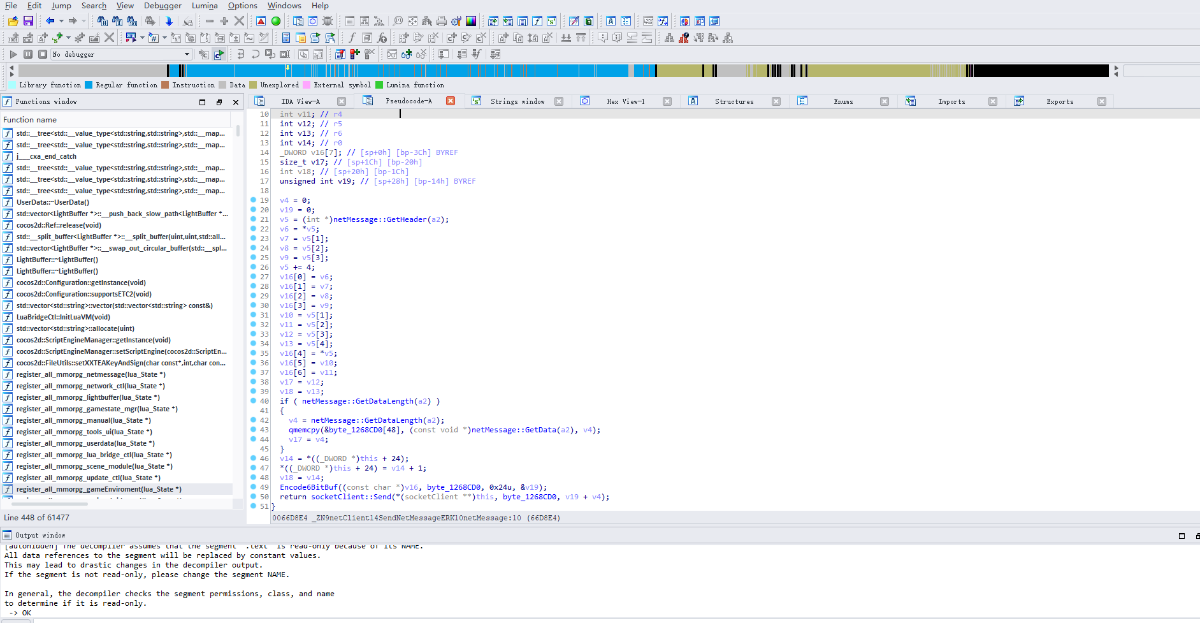The image size is (1200, 623).
Task: Toggle breakpoint dot on line 40
Action: 252,401
